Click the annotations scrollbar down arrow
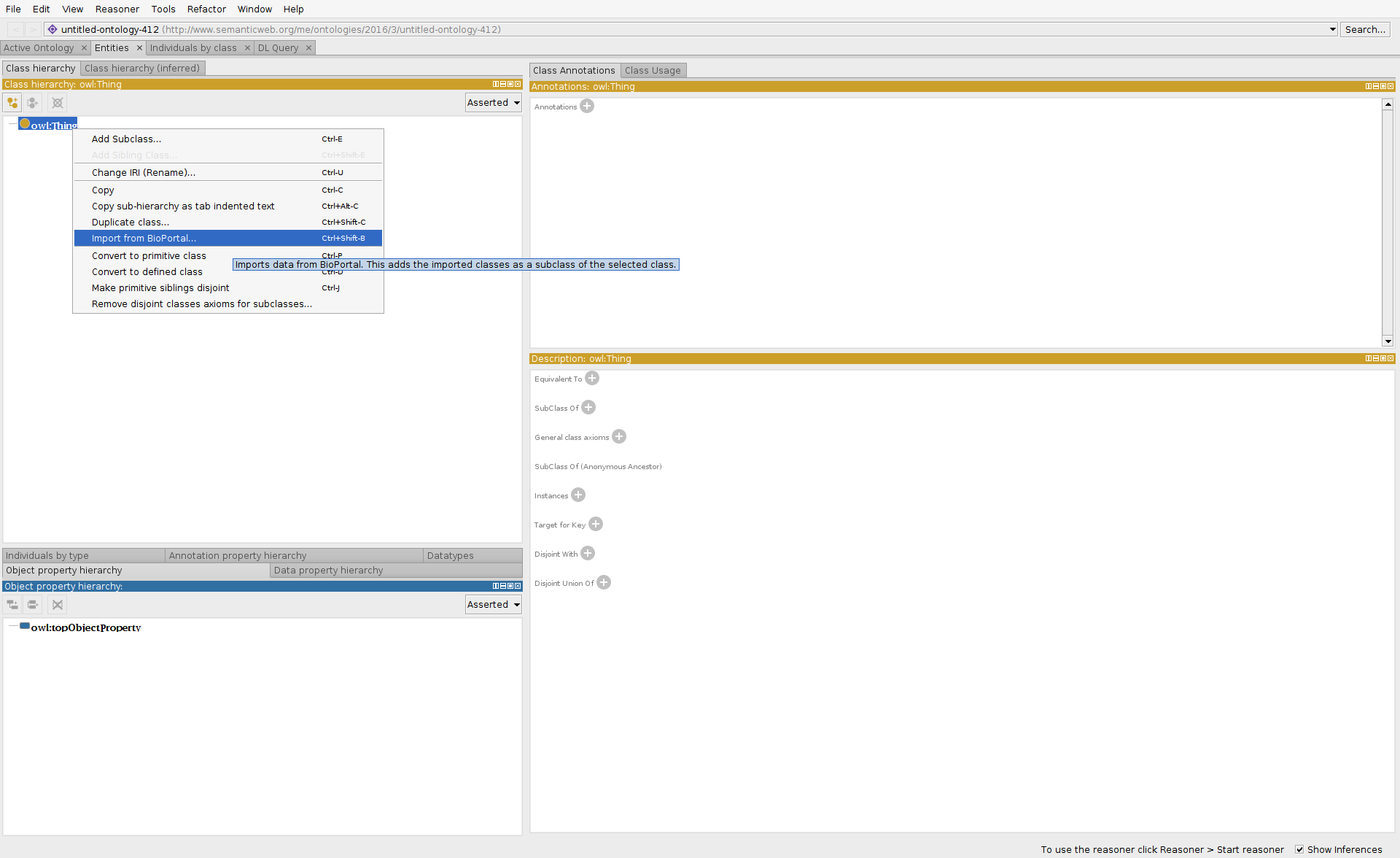 coord(1388,341)
